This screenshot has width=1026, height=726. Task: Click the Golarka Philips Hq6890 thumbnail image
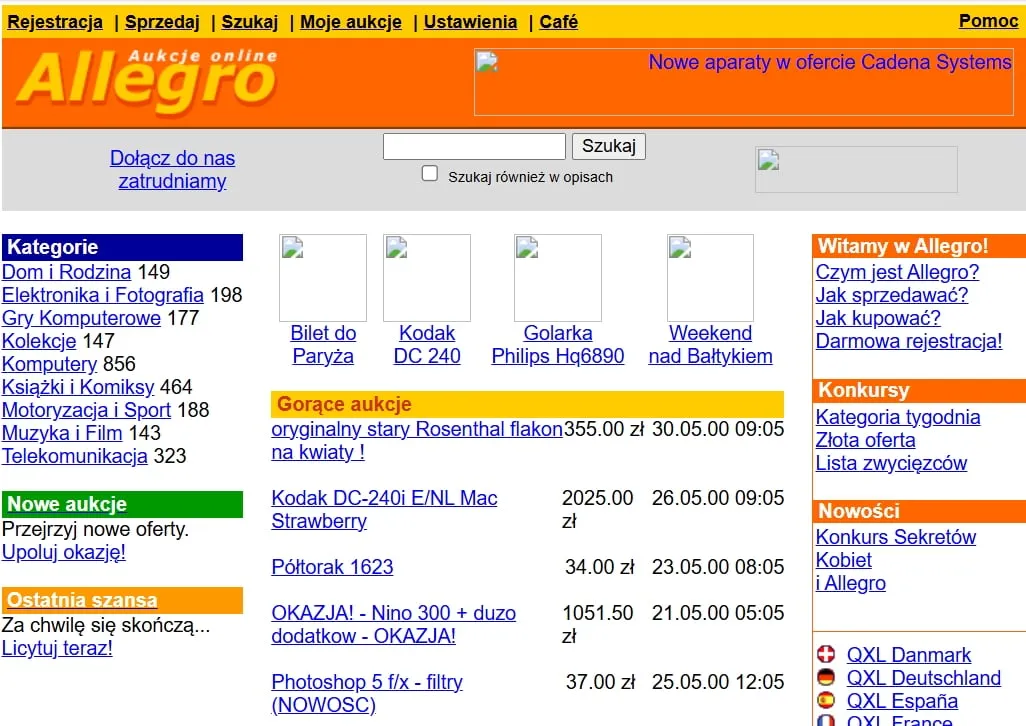click(x=557, y=278)
